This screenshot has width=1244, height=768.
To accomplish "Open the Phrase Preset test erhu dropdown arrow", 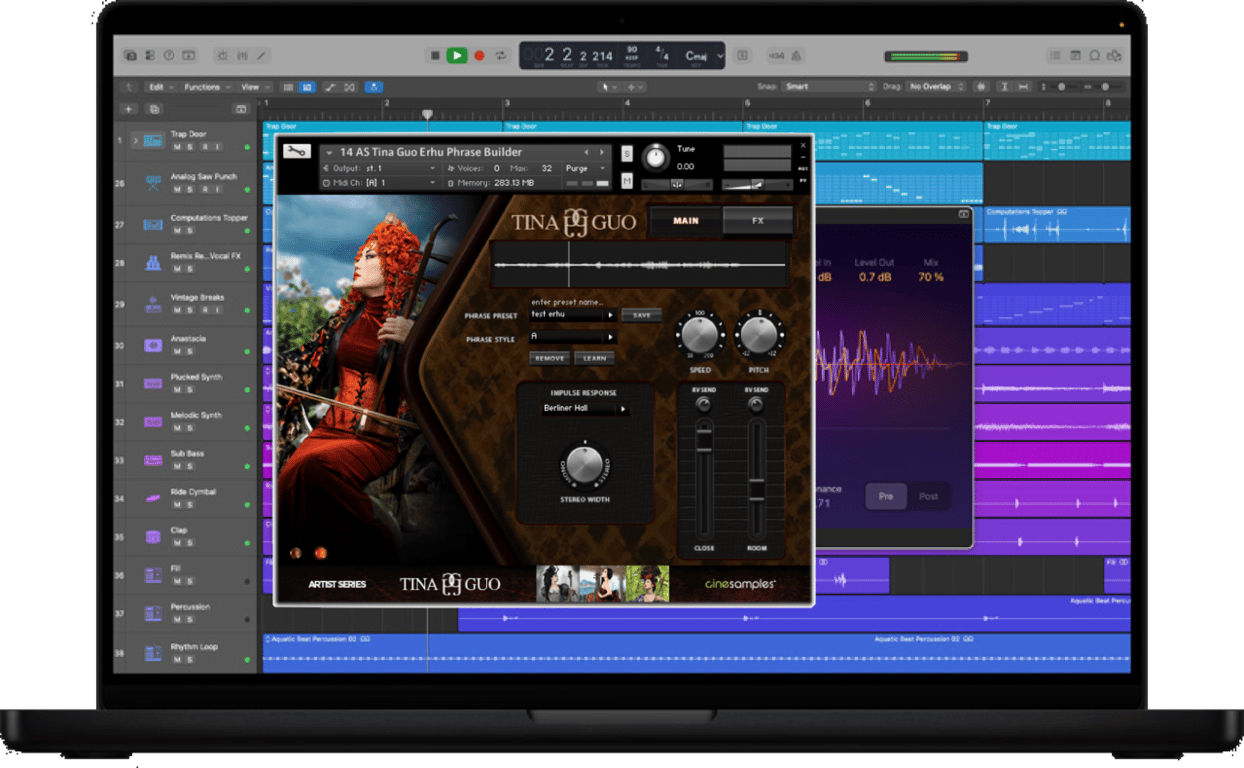I will (610, 315).
